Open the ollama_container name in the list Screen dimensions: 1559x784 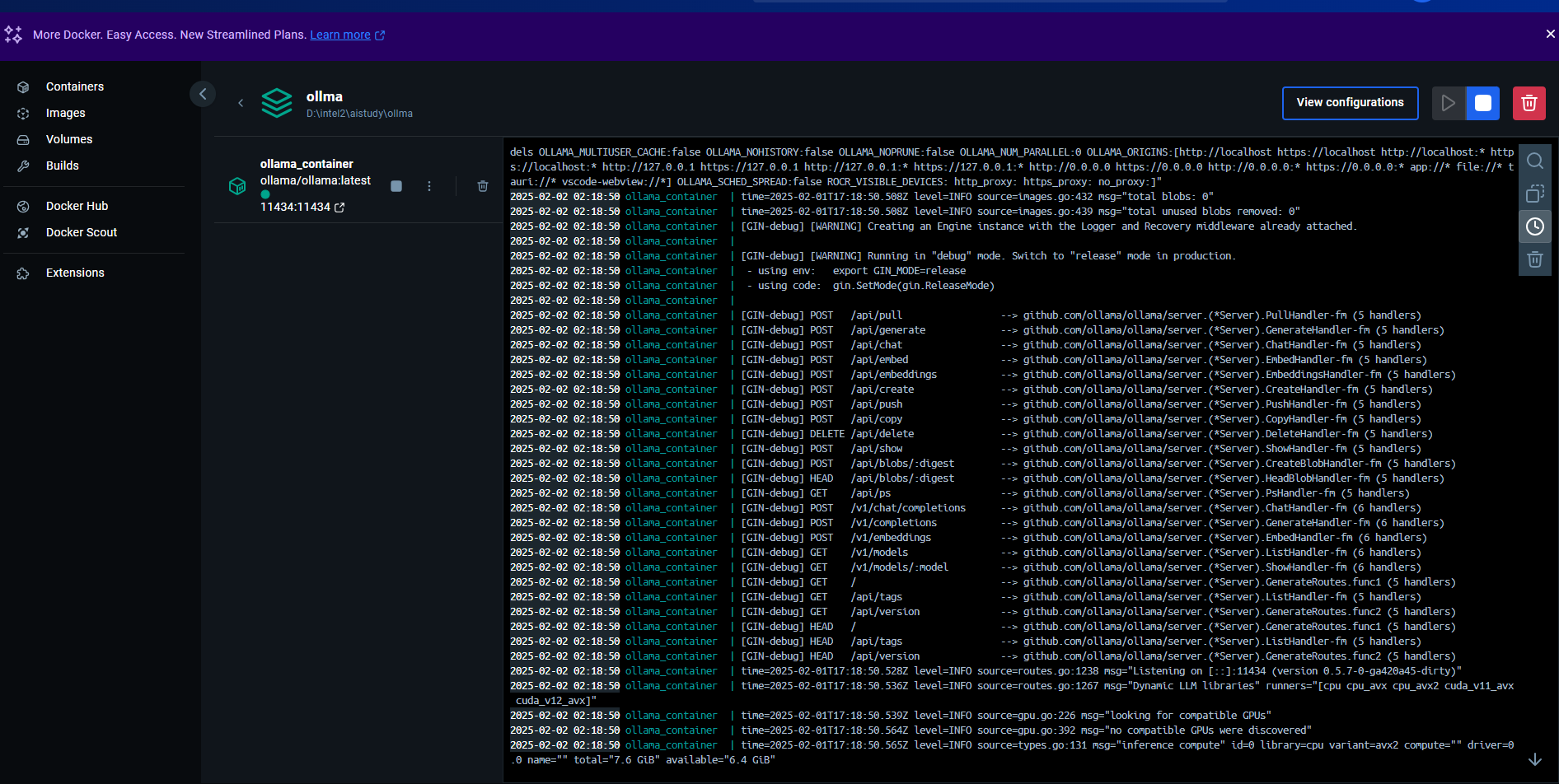click(307, 164)
